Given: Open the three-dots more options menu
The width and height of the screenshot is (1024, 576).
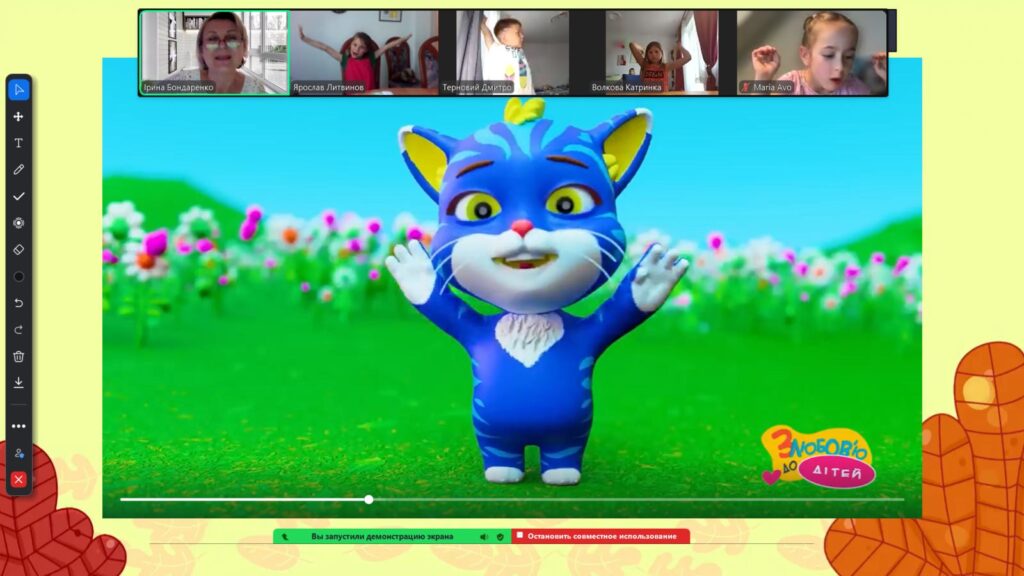Looking at the screenshot, I should (x=18, y=426).
